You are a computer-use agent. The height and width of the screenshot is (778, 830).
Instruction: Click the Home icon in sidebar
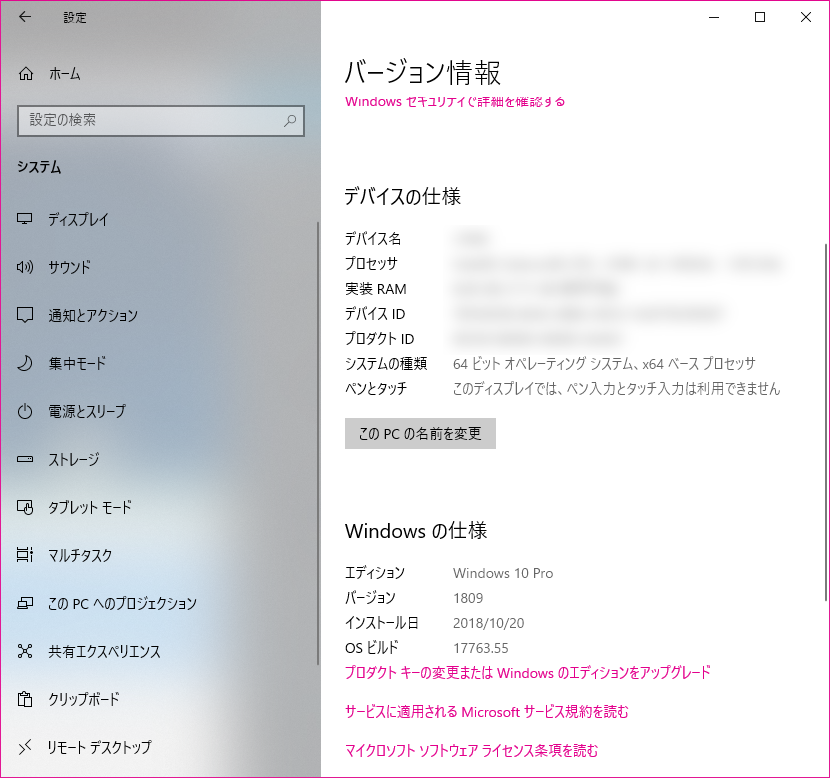point(26,74)
